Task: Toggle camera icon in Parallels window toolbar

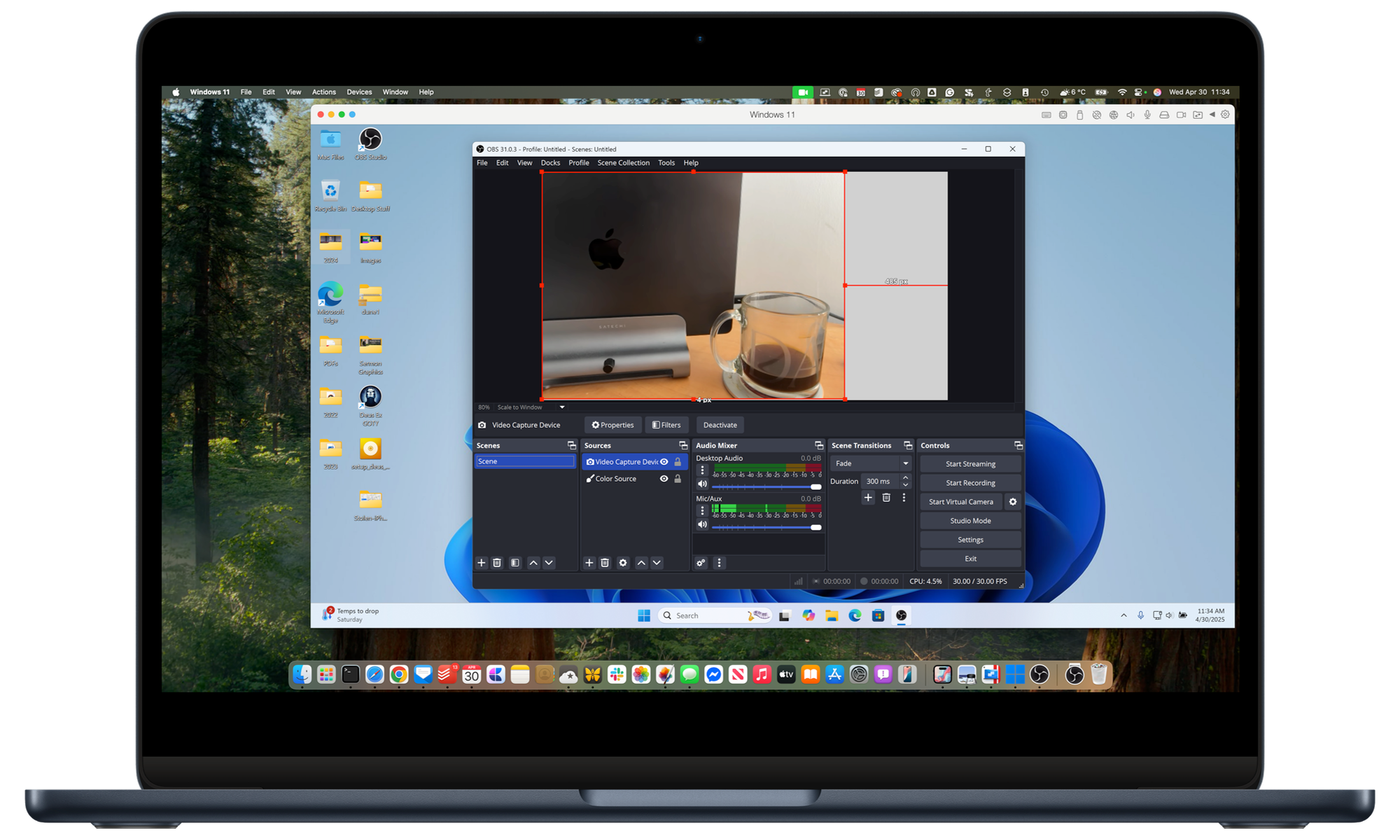Action: click(x=1181, y=115)
